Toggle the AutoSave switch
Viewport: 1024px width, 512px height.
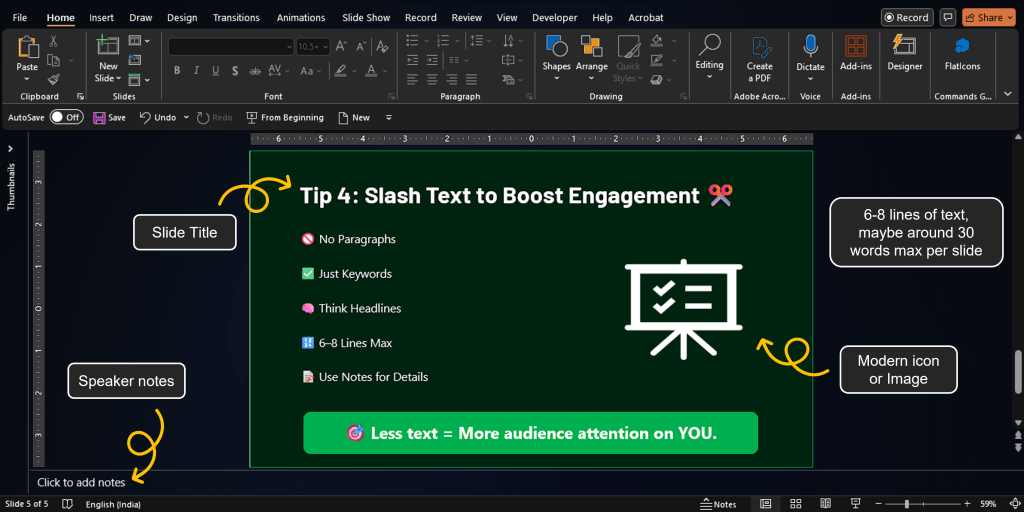(66, 117)
